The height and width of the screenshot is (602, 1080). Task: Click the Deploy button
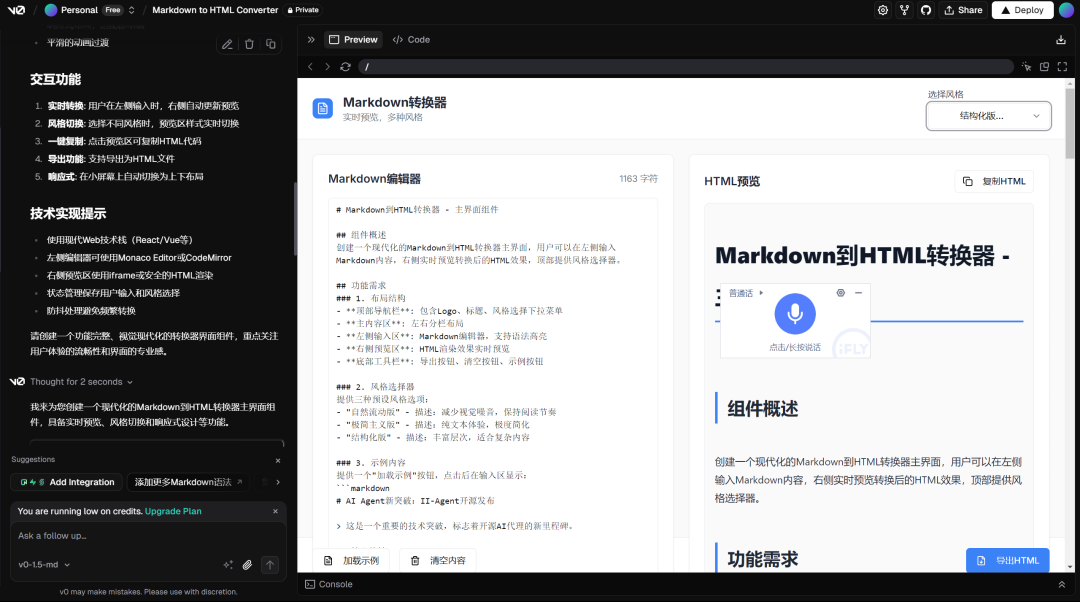(x=1022, y=10)
